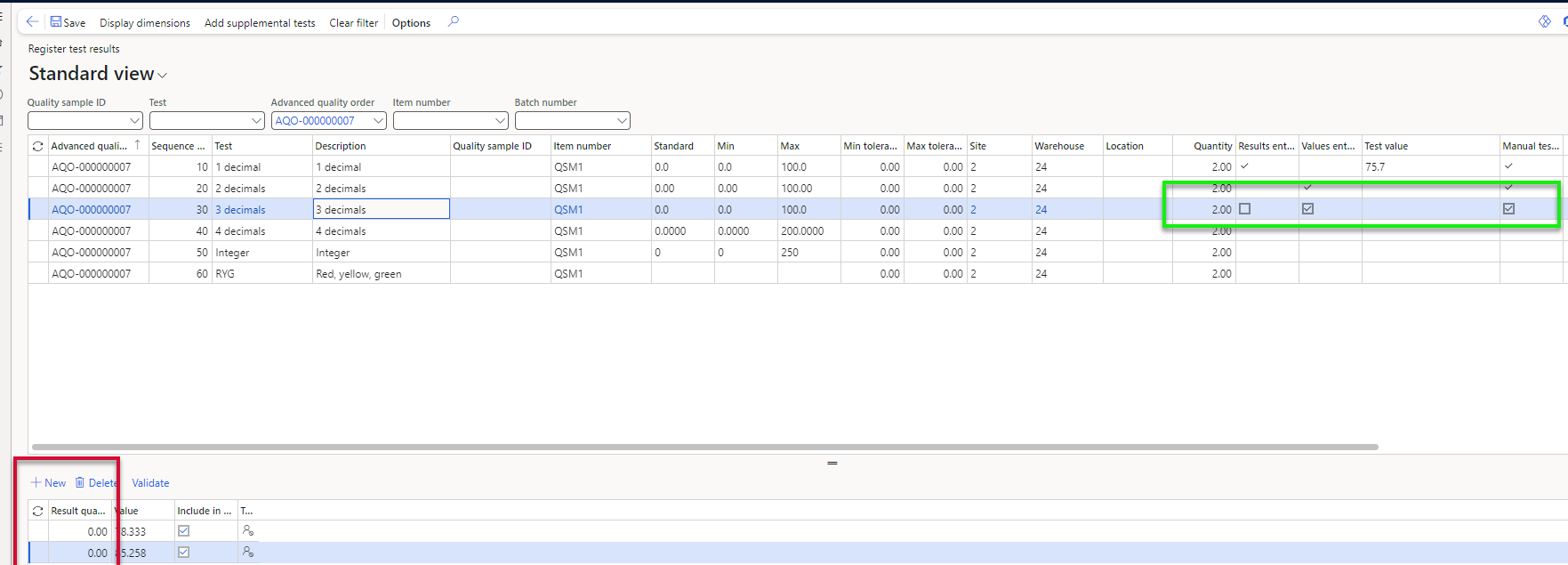This screenshot has height=565, width=1568.
Task: Expand the Batch number dropdown
Action: (622, 121)
